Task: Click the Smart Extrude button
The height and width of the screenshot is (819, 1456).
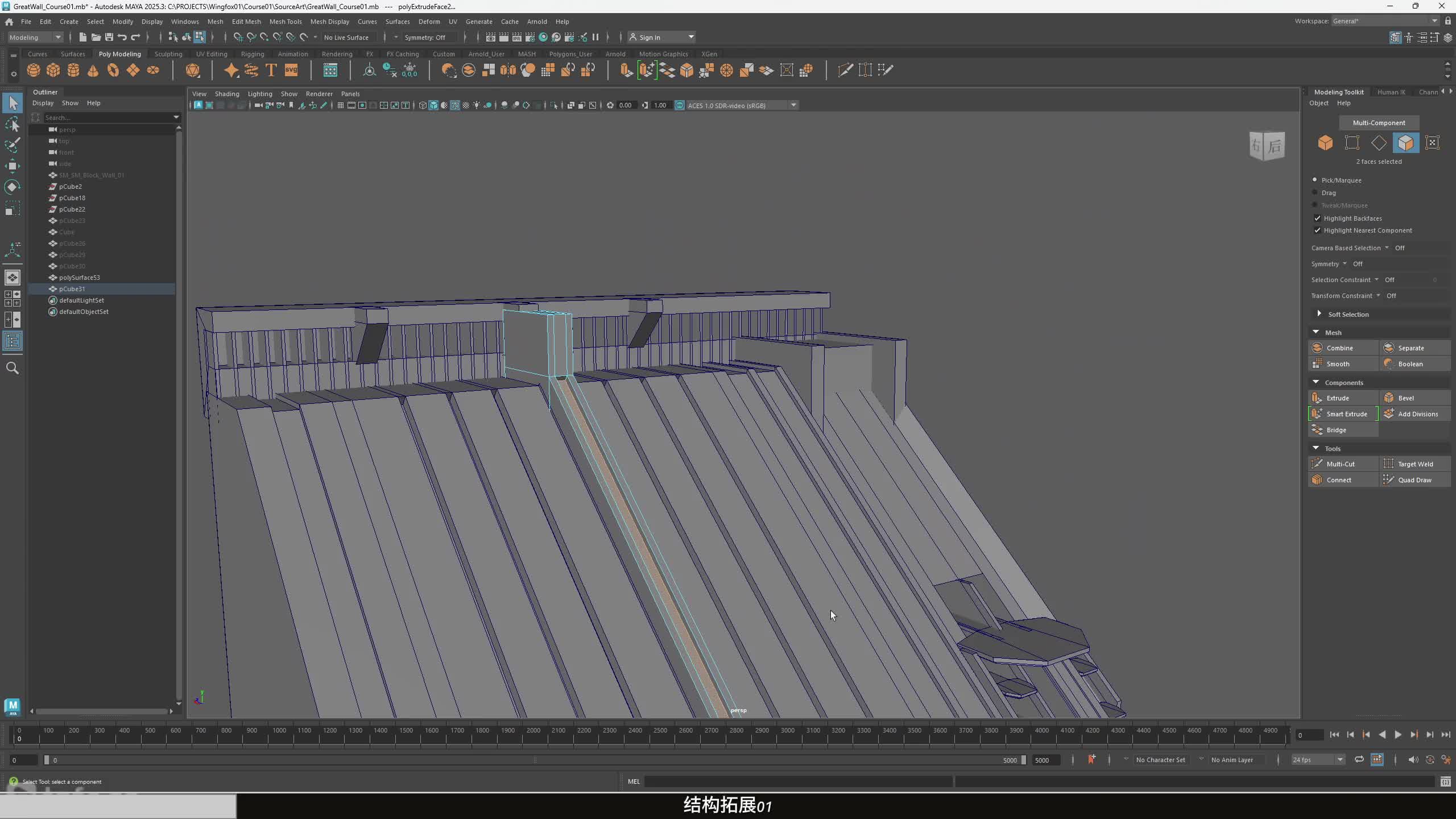Action: pyautogui.click(x=1343, y=414)
